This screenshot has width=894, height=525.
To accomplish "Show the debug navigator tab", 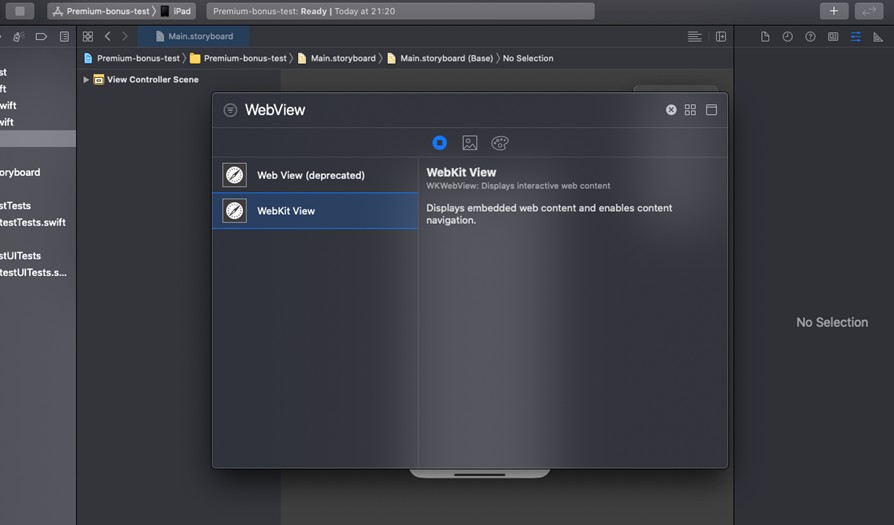I will click(x=18, y=36).
